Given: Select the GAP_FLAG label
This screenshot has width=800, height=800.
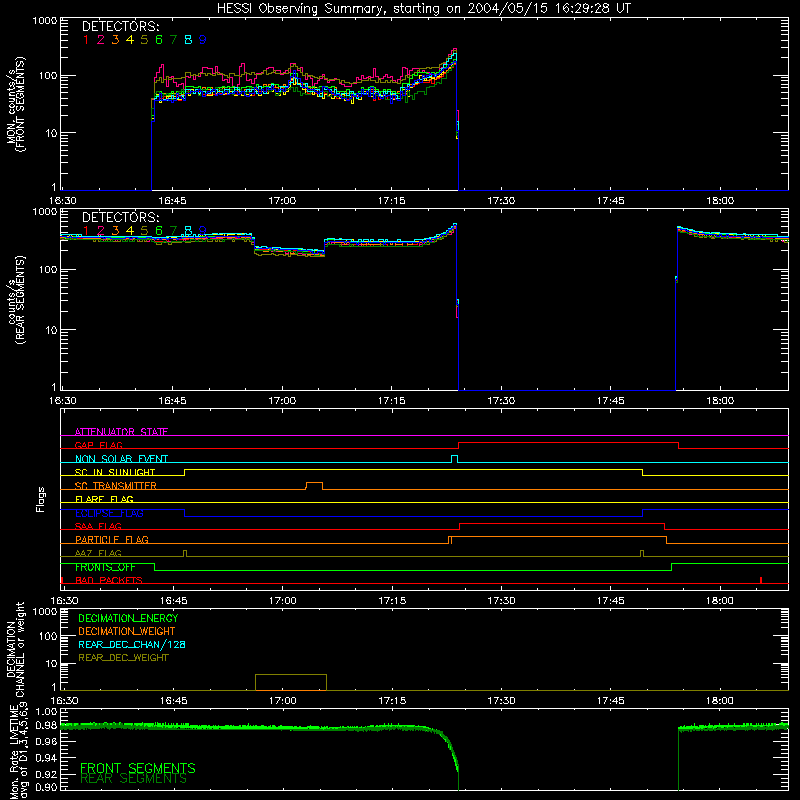Looking at the screenshot, I should click(98, 445).
